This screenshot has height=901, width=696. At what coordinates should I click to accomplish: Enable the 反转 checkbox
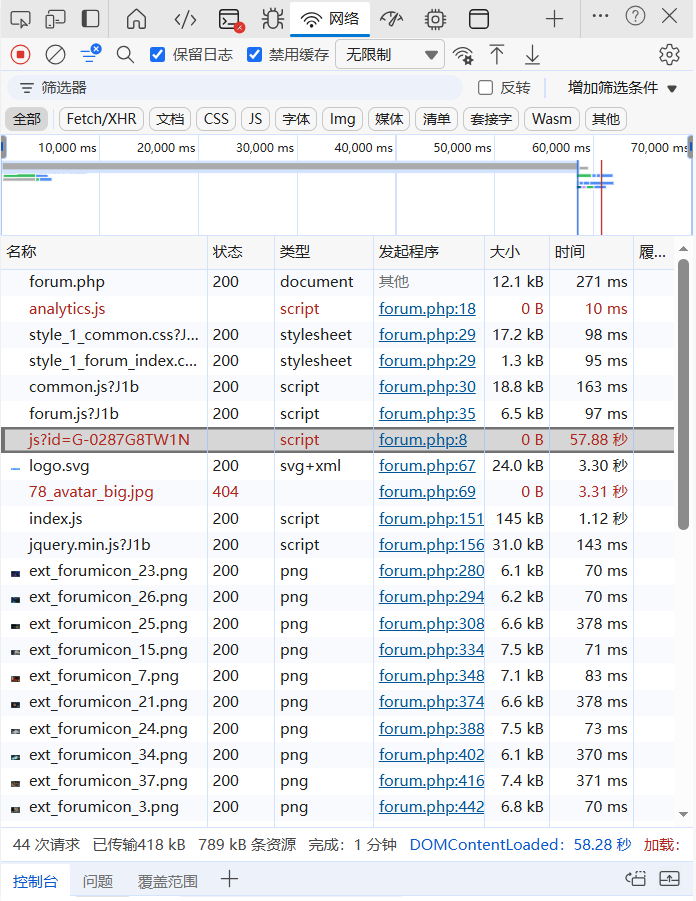[x=486, y=88]
